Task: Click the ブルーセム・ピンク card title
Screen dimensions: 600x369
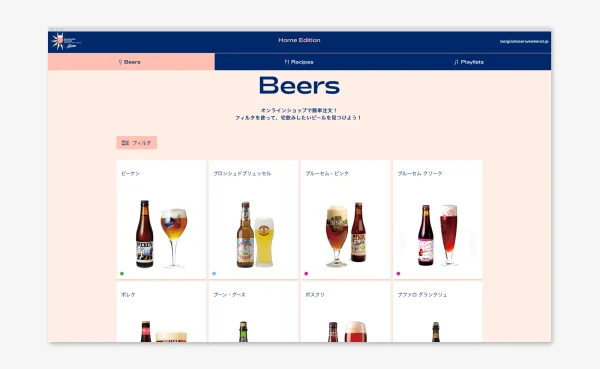Action: (327, 173)
